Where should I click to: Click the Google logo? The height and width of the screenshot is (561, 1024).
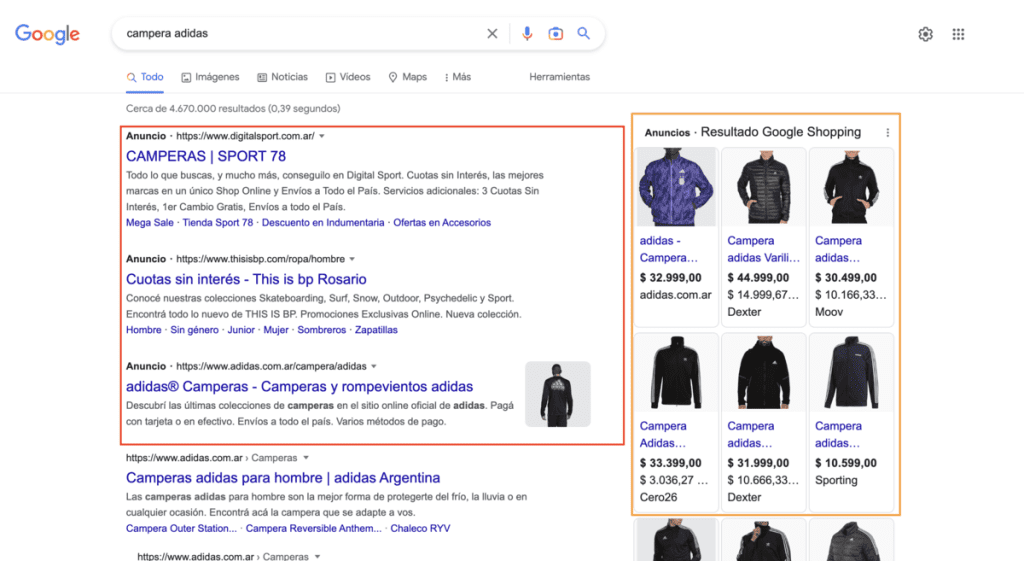pos(47,34)
